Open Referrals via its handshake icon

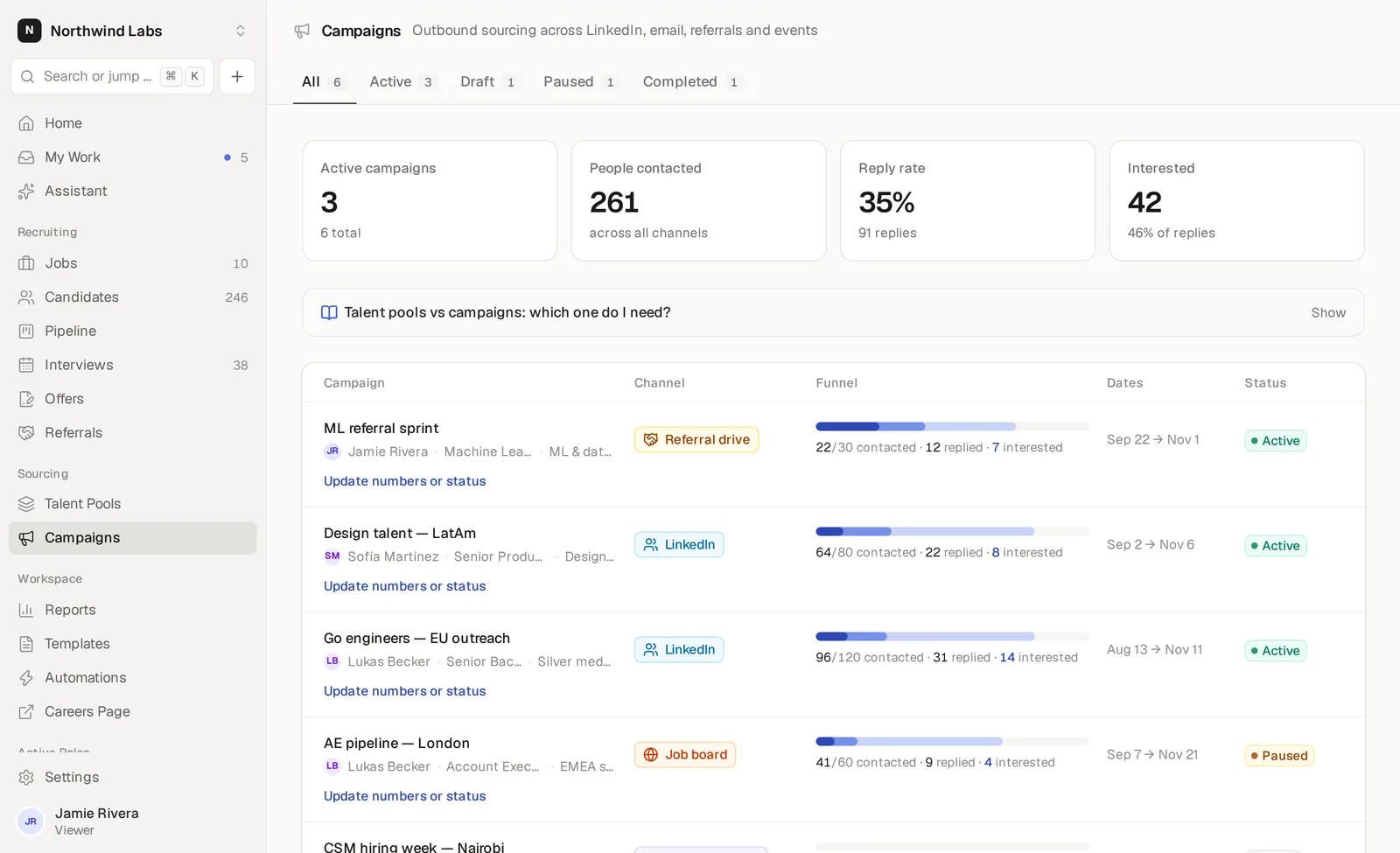pyautogui.click(x=26, y=433)
